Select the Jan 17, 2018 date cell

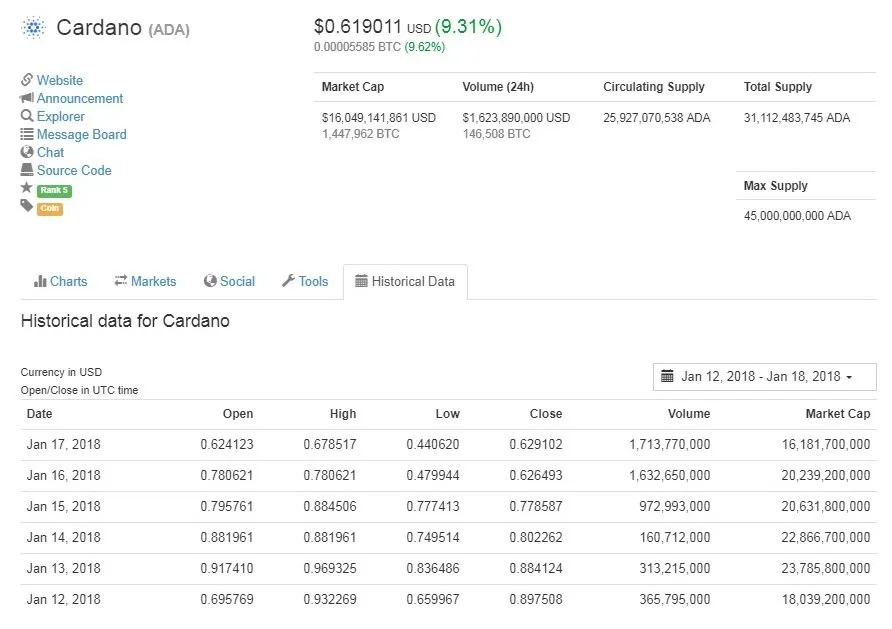[64, 444]
